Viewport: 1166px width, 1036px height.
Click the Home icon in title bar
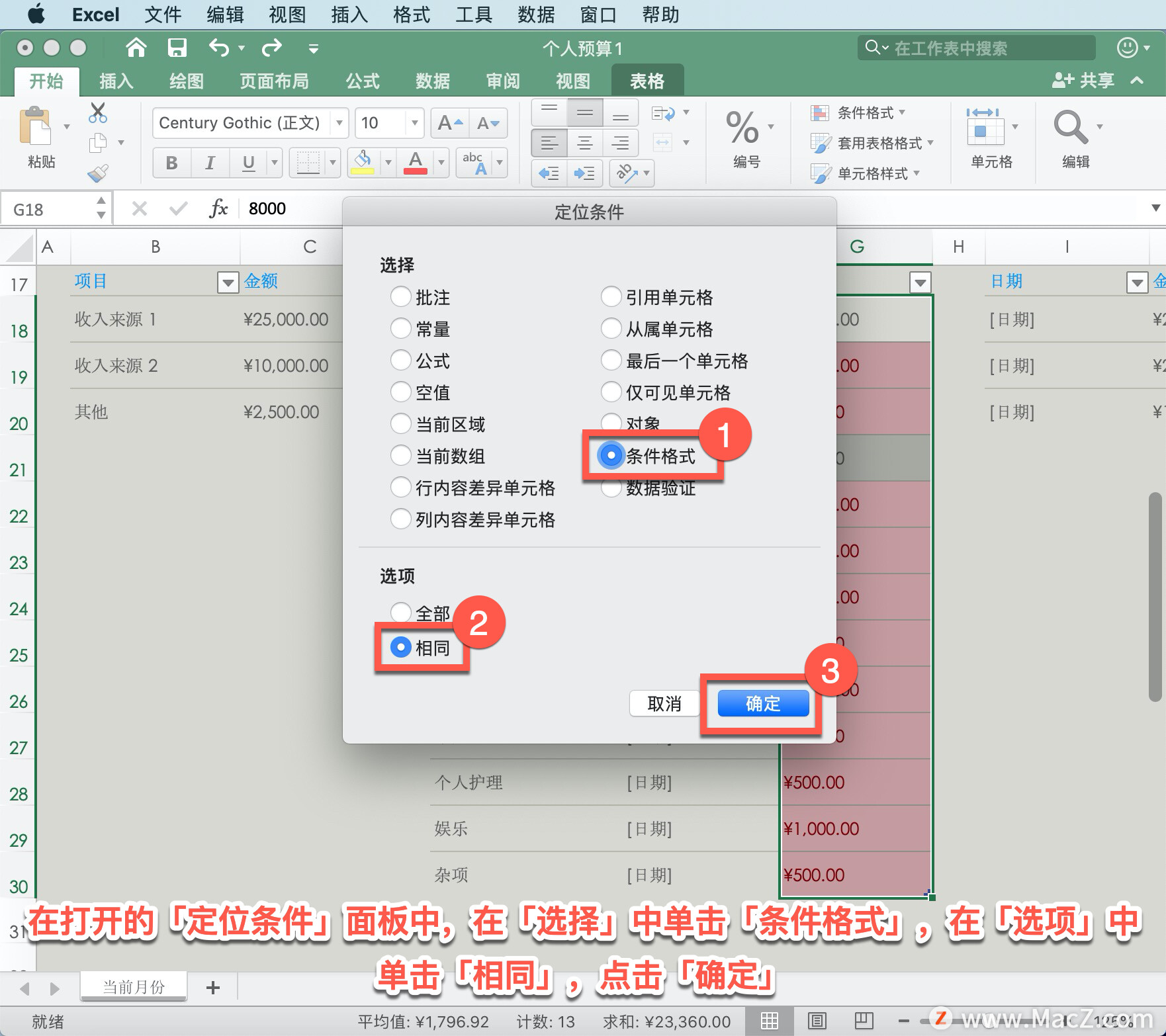point(136,48)
